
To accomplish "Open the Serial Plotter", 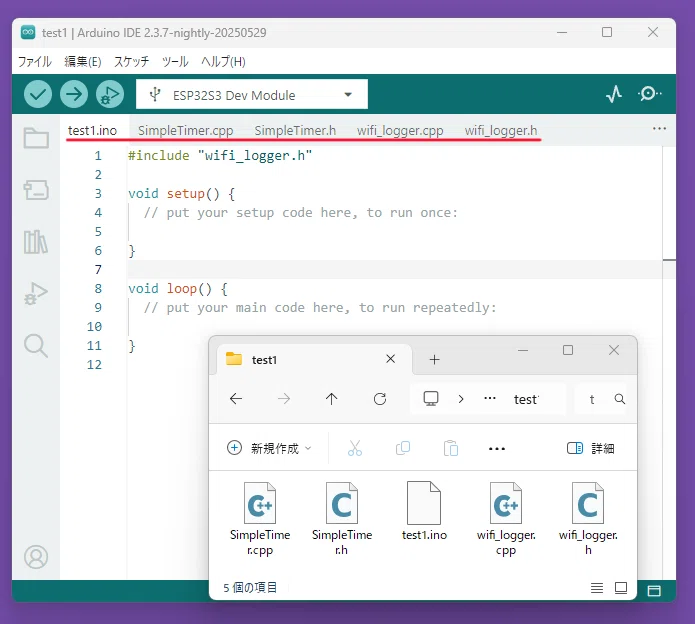I will tap(614, 94).
